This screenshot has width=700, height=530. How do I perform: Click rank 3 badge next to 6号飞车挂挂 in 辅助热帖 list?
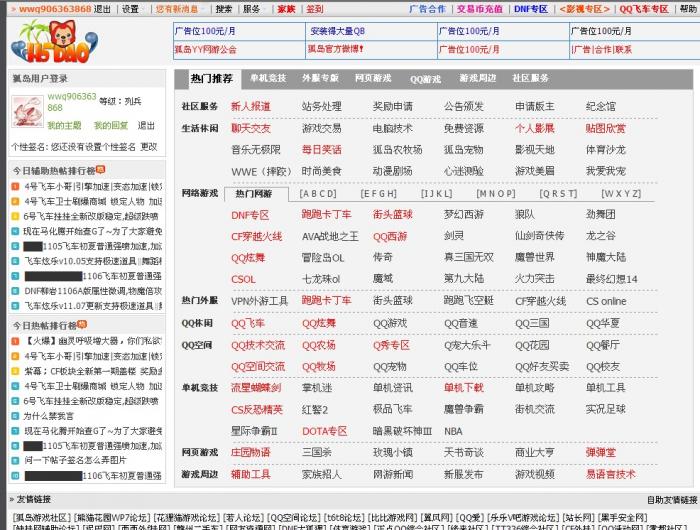(x=15, y=216)
